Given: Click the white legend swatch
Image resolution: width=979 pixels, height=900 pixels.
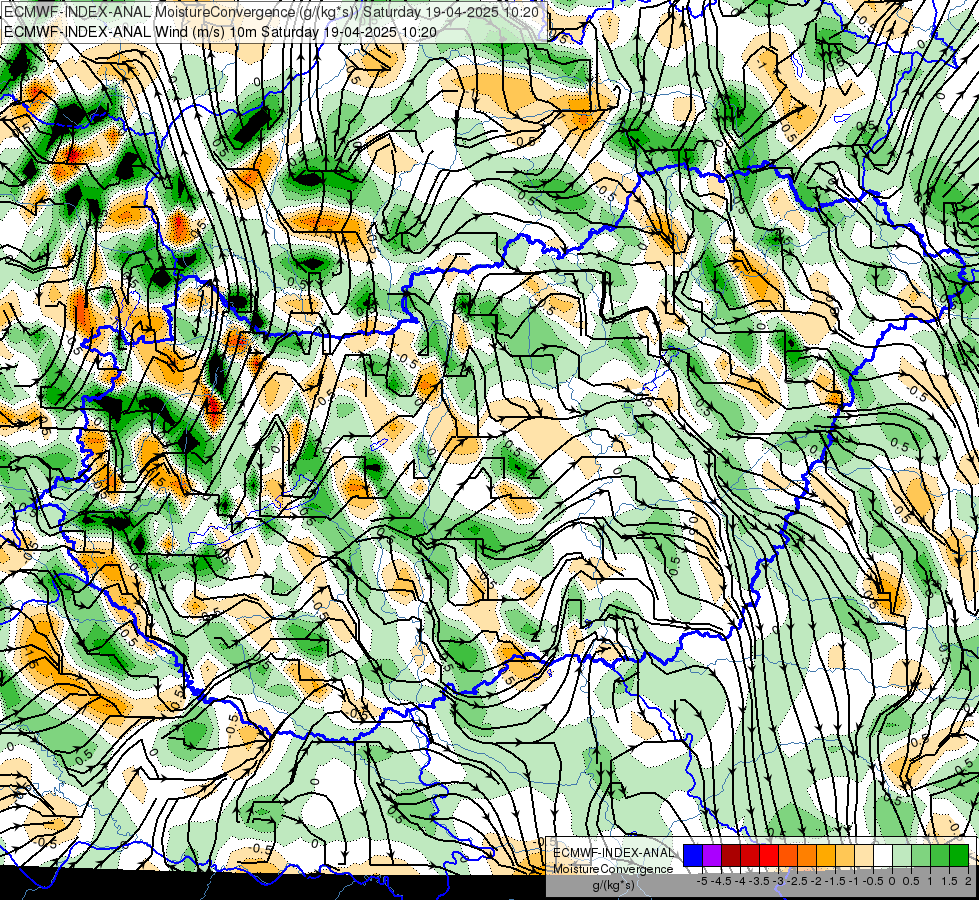Looking at the screenshot, I should tap(883, 856).
